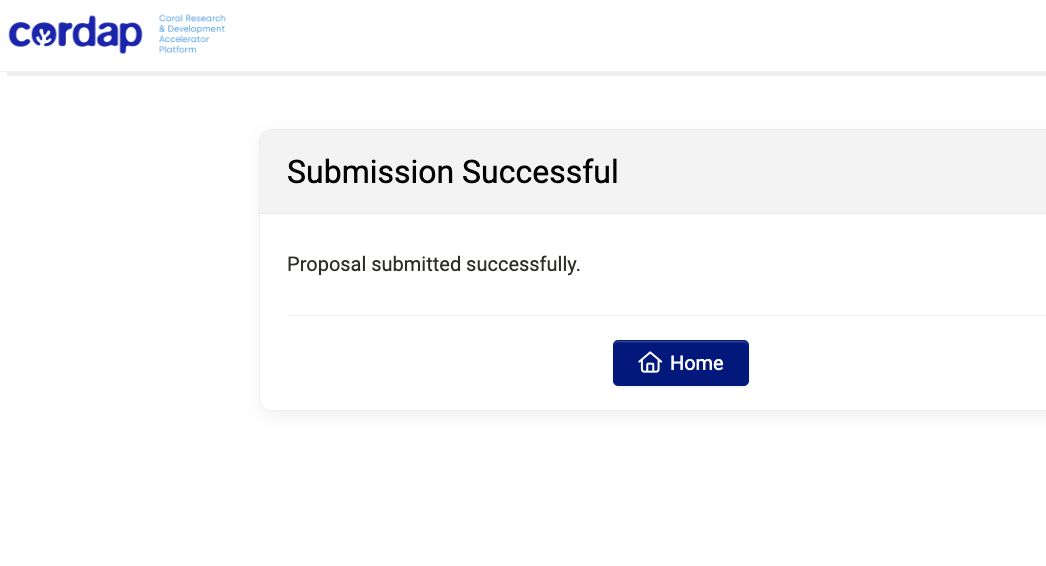This screenshot has height=566, width=1046.
Task: Click the "Home" text label
Action: 696,363
